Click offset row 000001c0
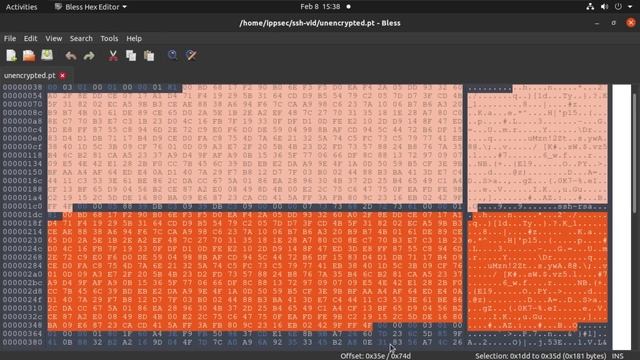Image resolution: width=640 pixels, height=360 pixels. [22, 206]
